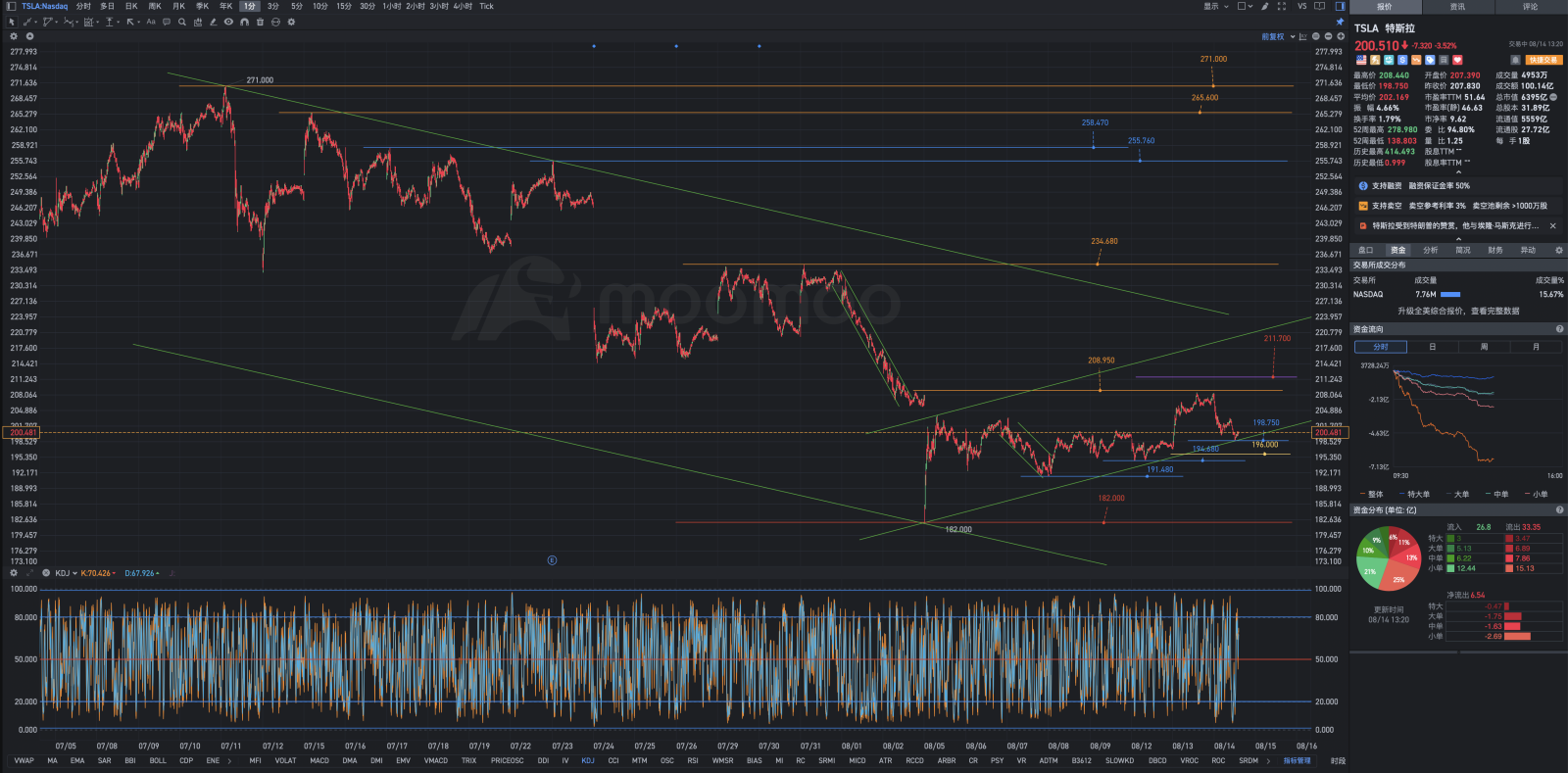The width and height of the screenshot is (1568, 773).
Task: Open the 显示 display dropdown
Action: (1215, 6)
